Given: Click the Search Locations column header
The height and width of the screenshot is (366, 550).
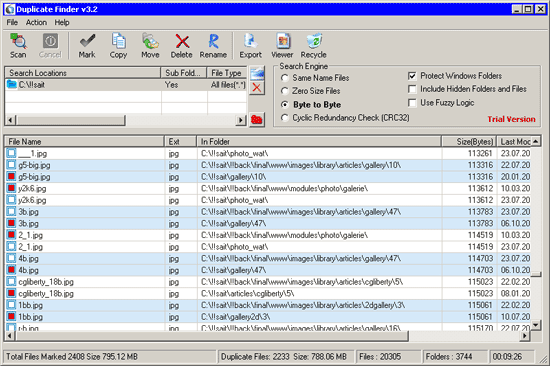Looking at the screenshot, I should (82, 73).
